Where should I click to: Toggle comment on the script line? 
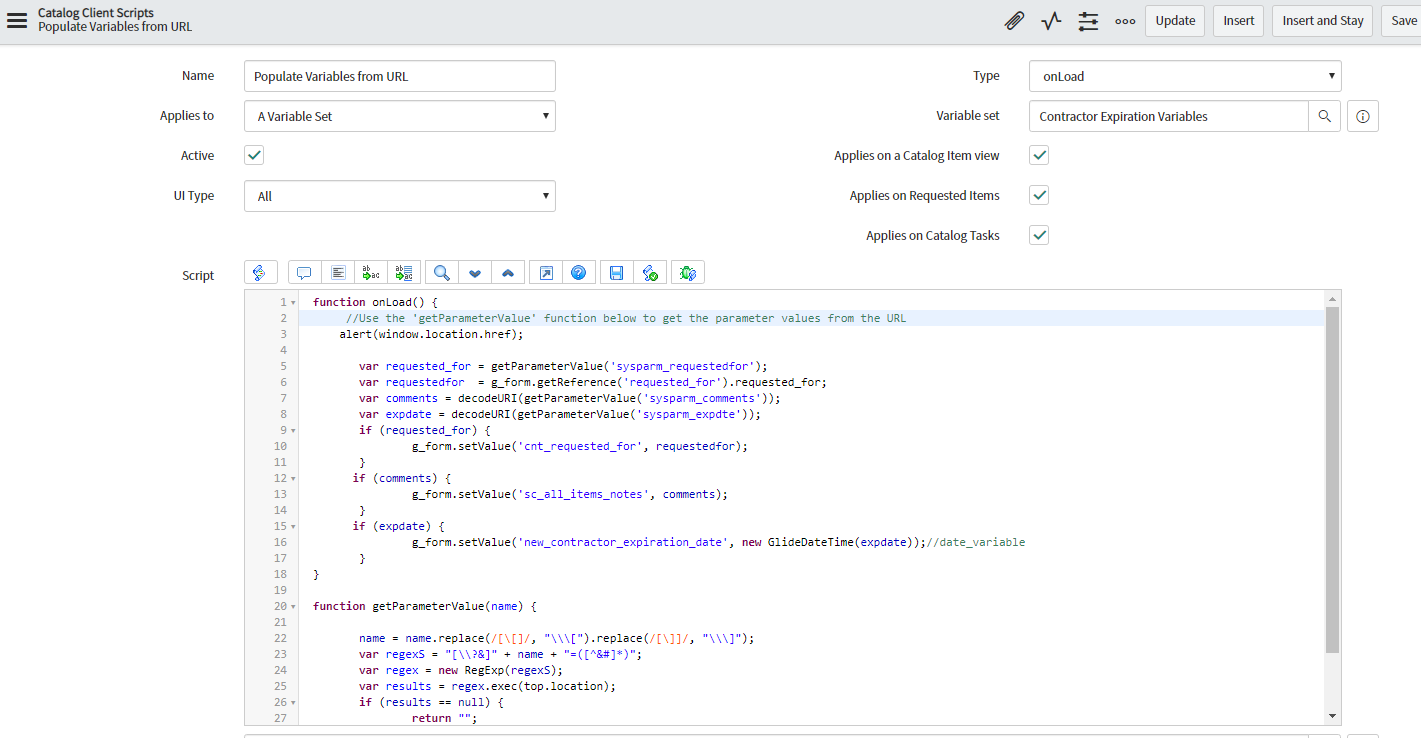tap(304, 272)
